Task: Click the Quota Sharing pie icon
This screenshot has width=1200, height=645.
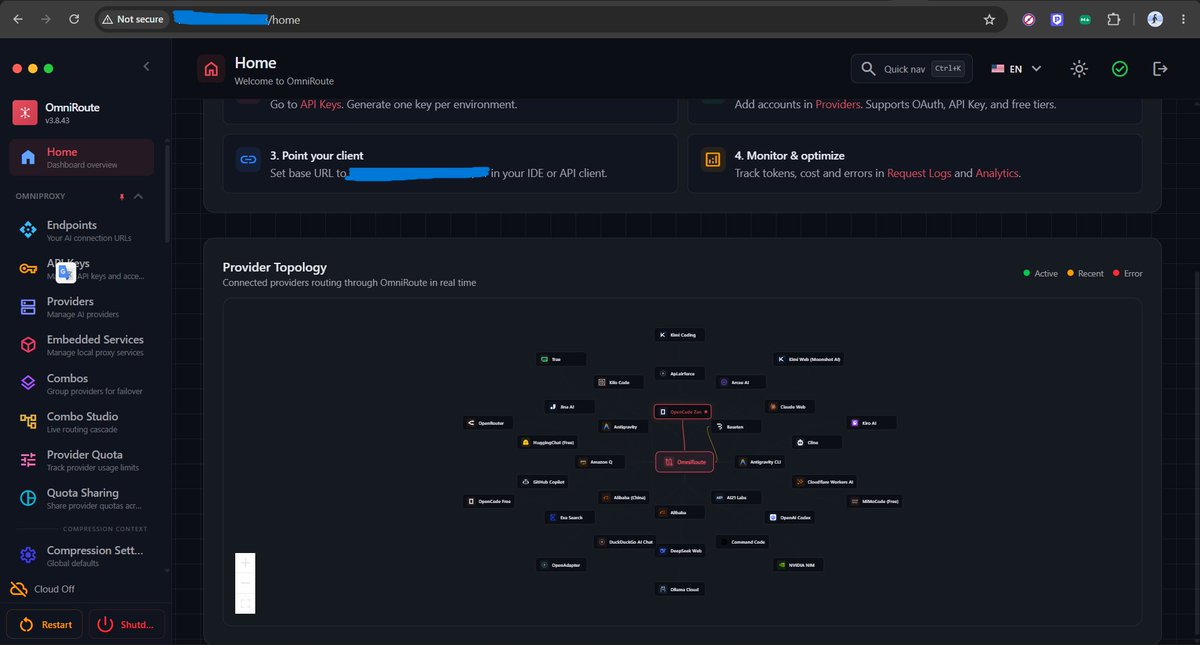Action: 28,498
